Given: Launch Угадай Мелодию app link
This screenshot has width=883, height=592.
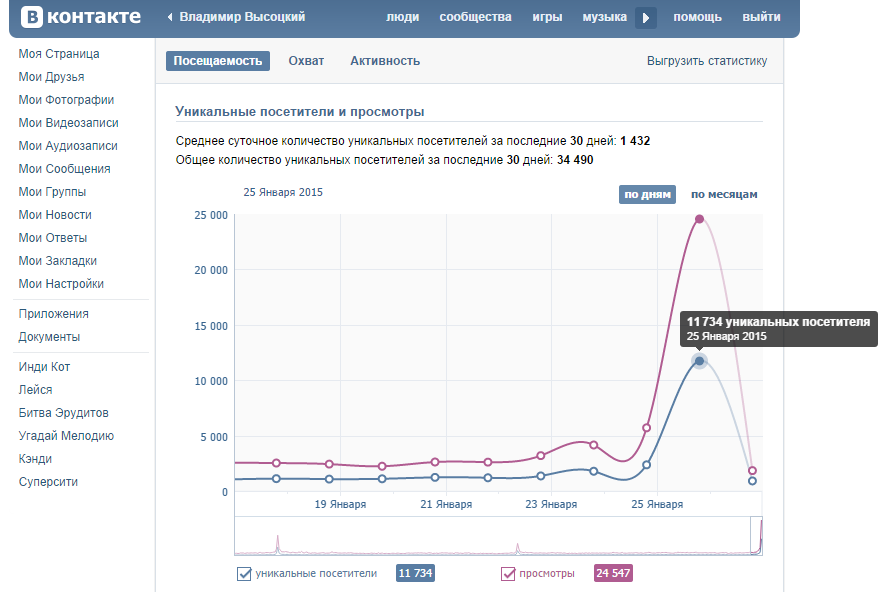Looking at the screenshot, I should click(x=66, y=436).
